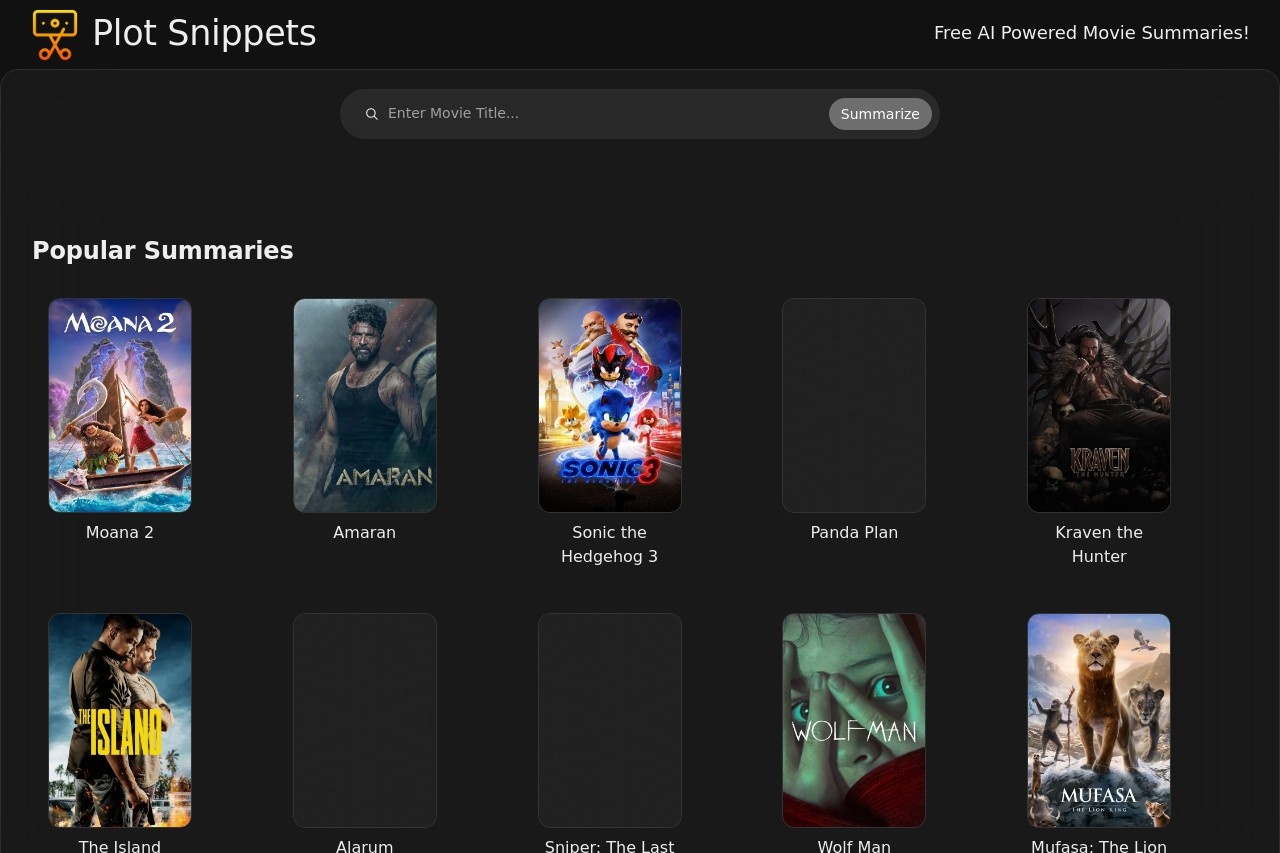Image resolution: width=1280 pixels, height=853 pixels.
Task: Select the Moana 2 title text
Action: [120, 533]
